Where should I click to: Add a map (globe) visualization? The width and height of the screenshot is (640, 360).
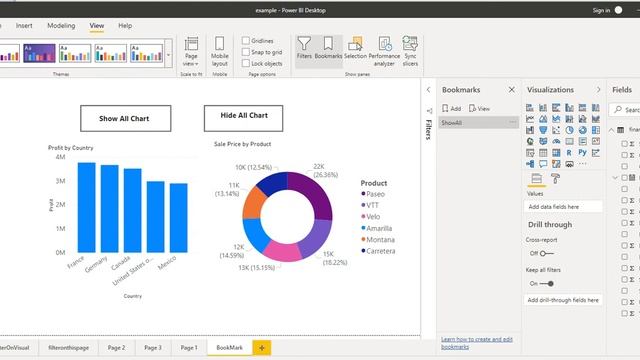tap(530, 141)
